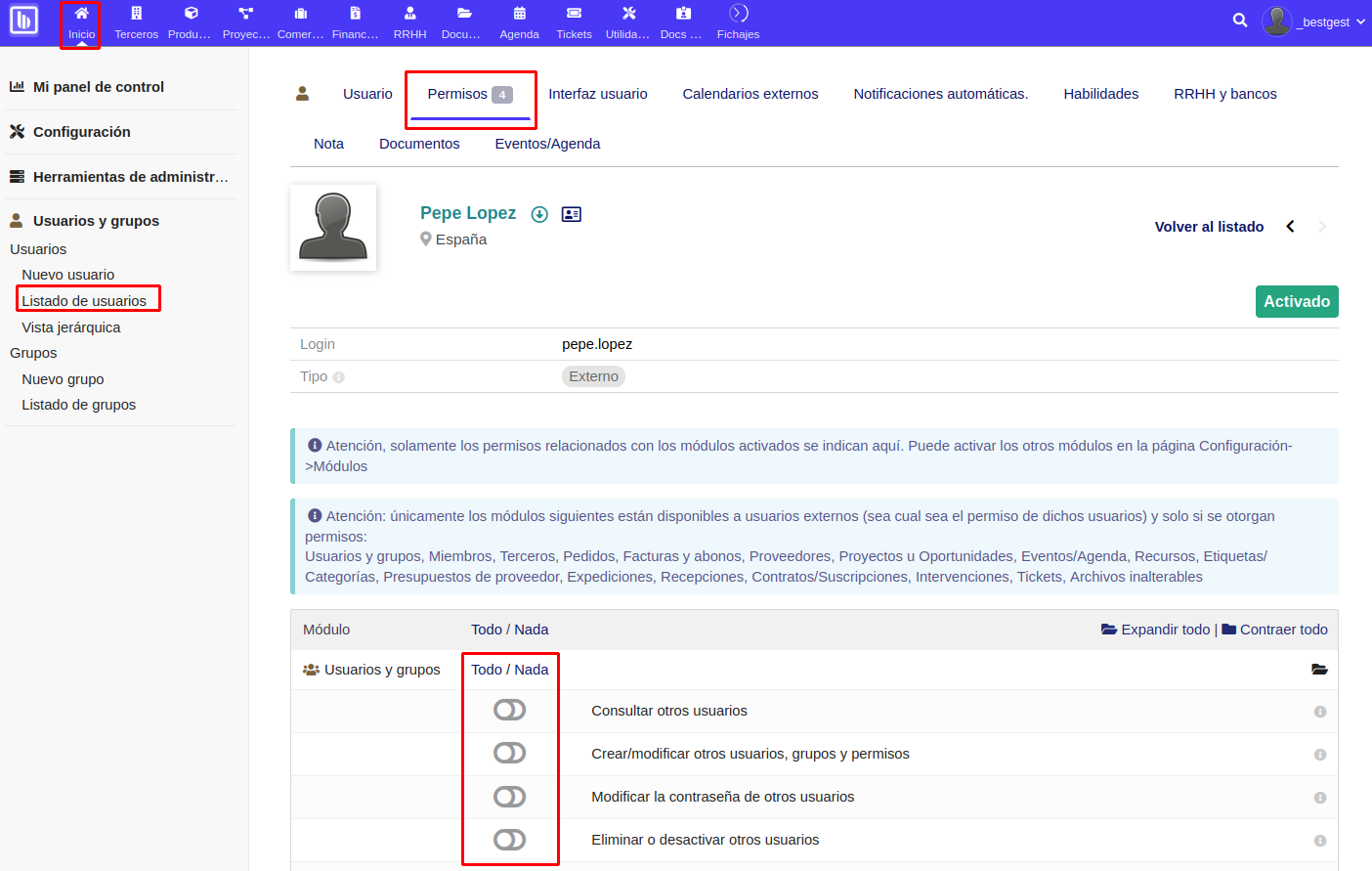Viewport: 1372px width, 871px height.
Task: Open the RRHH module icon
Action: pyautogui.click(x=409, y=22)
